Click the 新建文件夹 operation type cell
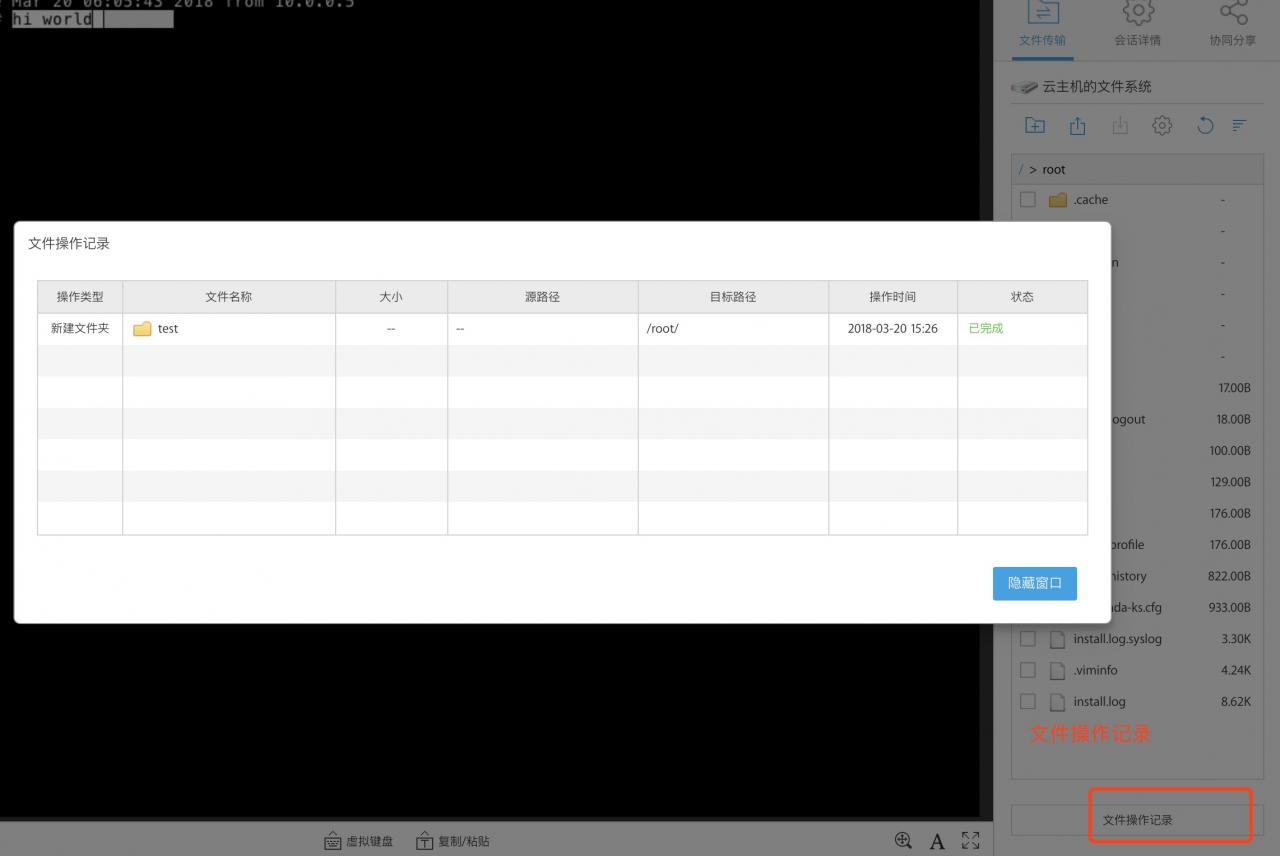The width and height of the screenshot is (1280, 856). pos(80,328)
